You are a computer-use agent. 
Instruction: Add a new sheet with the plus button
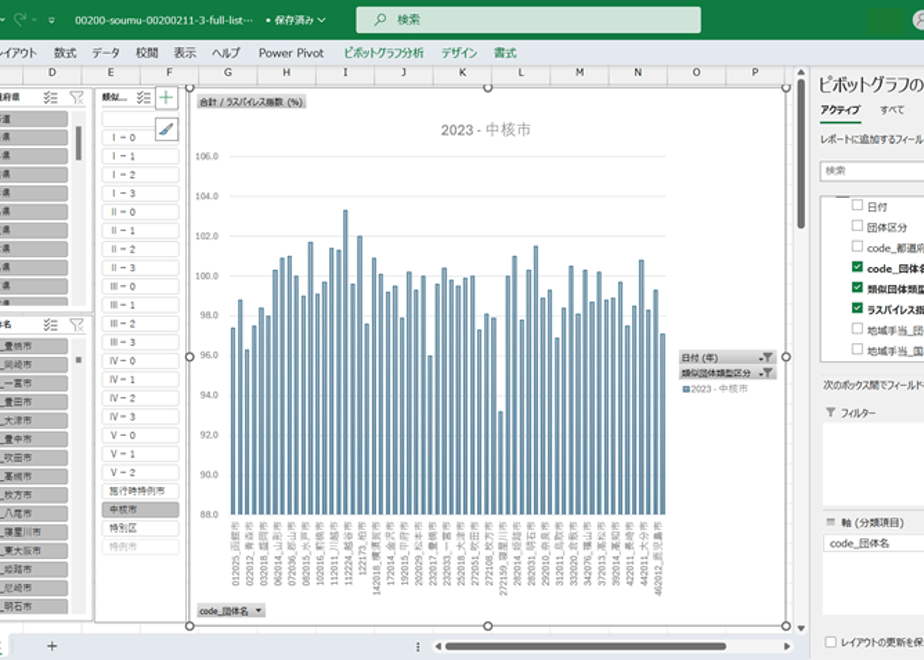52,646
